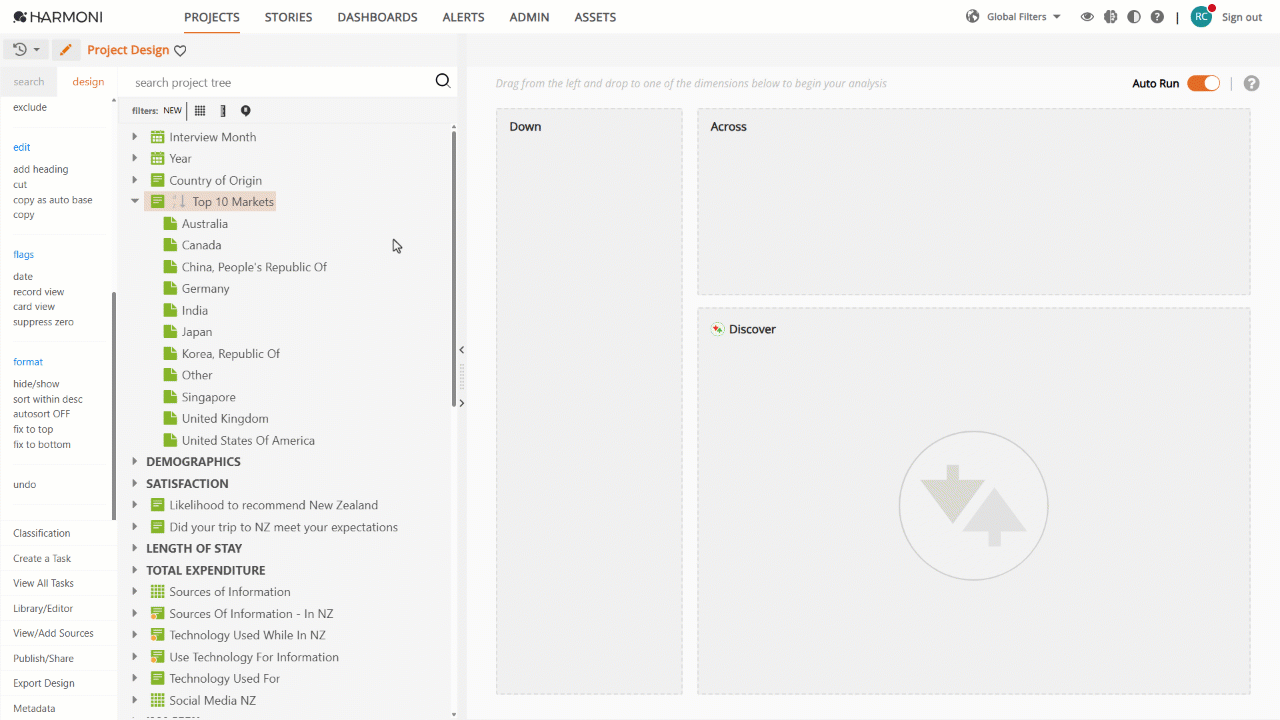Click the Harmoni logo
The width and height of the screenshot is (1280, 720).
click(58, 17)
